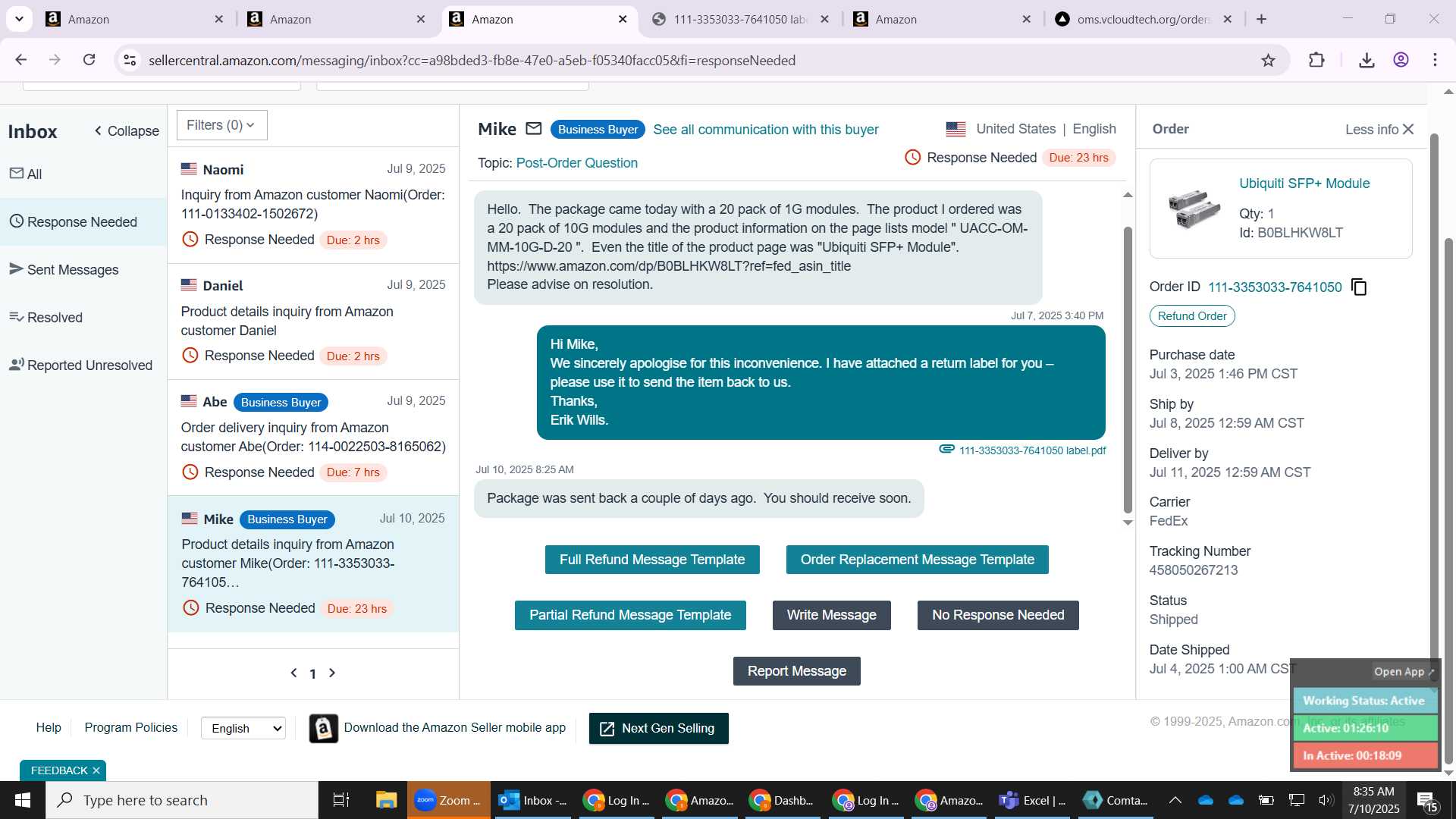
Task: Click conversation scrollbar down arrow
Action: pos(1128,522)
